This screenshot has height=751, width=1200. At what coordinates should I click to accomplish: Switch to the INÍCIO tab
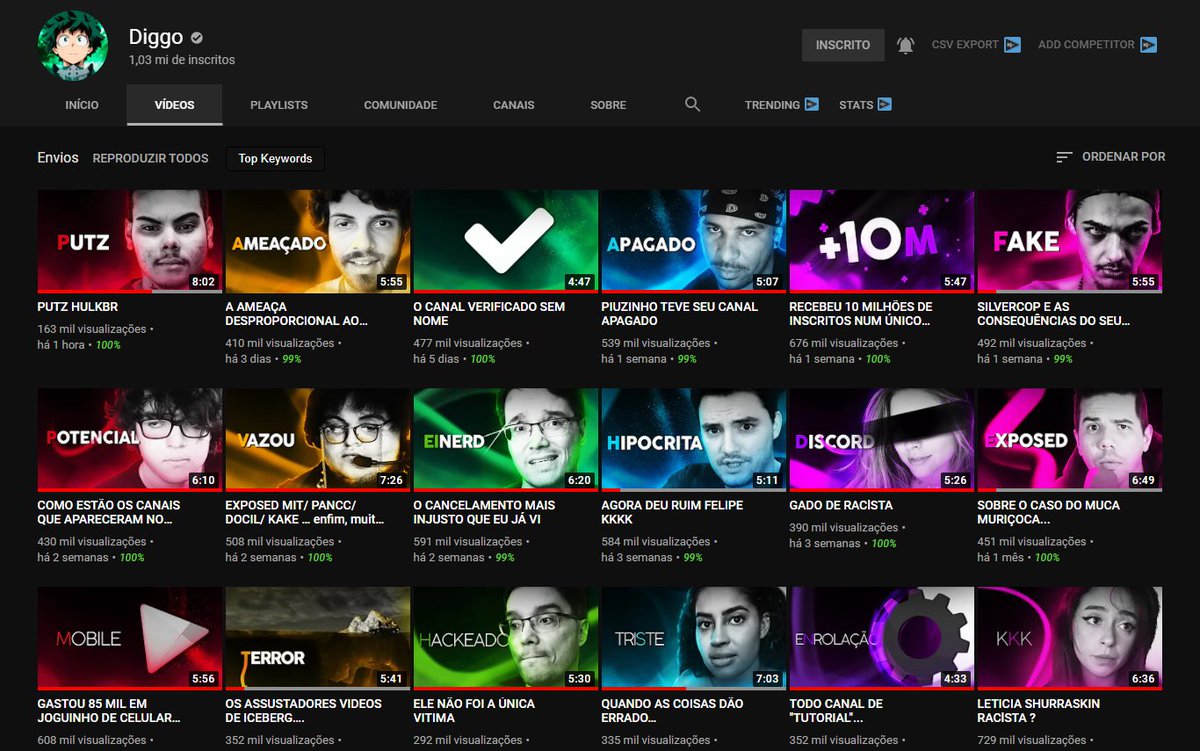(82, 105)
